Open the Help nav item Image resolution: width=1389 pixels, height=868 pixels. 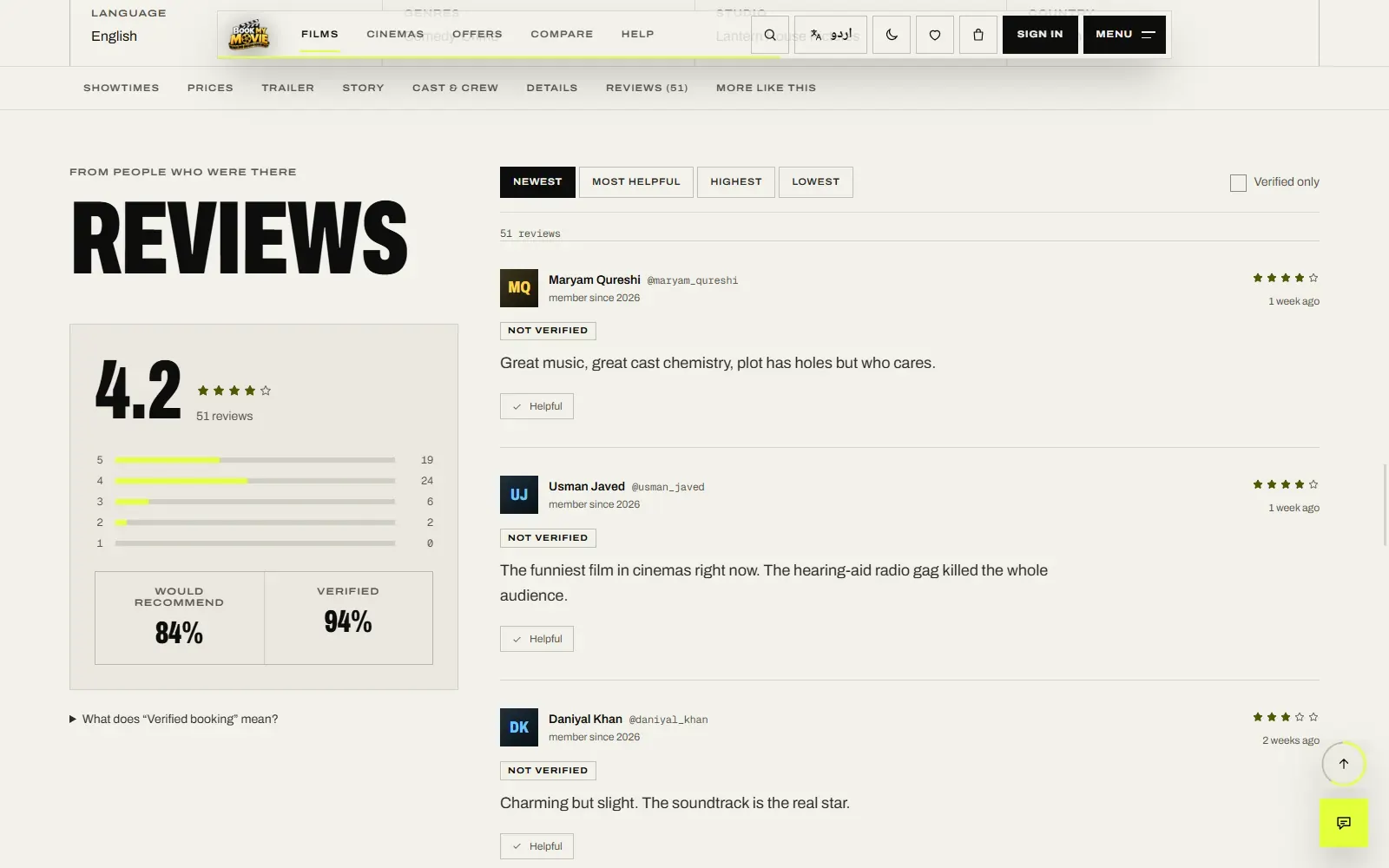[637, 34]
